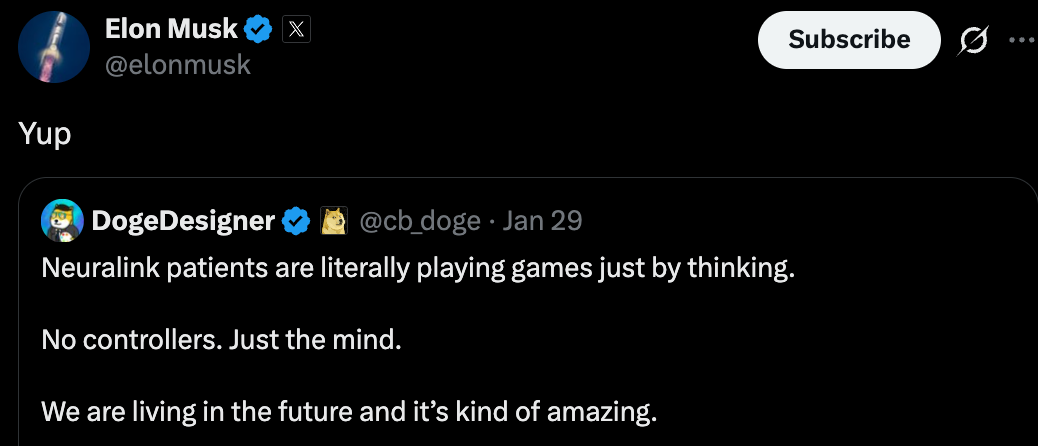
Task: Click the word "thinking" in quoted post
Action: pos(740,269)
